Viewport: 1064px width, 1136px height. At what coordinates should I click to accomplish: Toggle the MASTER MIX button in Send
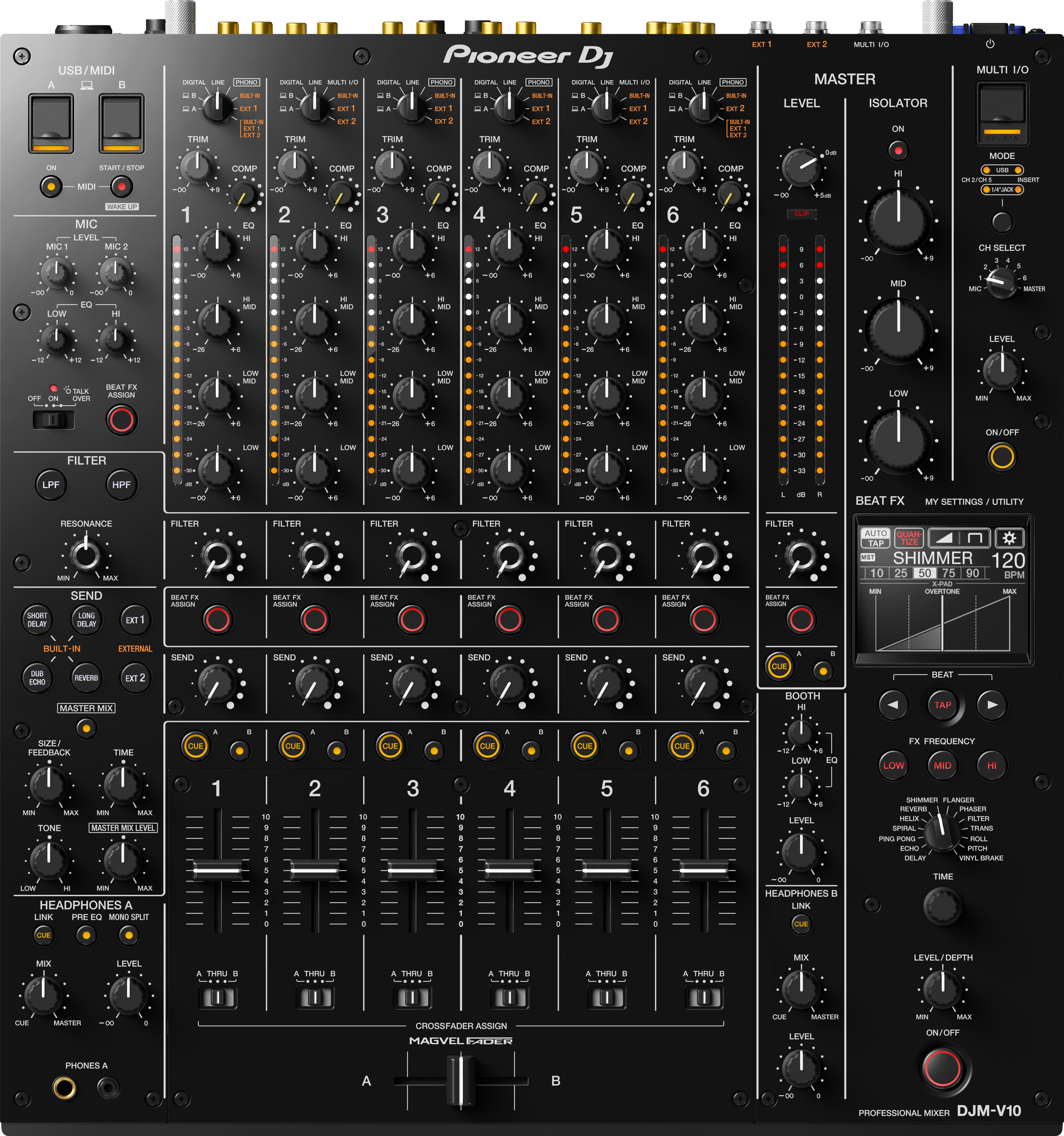(x=86, y=728)
